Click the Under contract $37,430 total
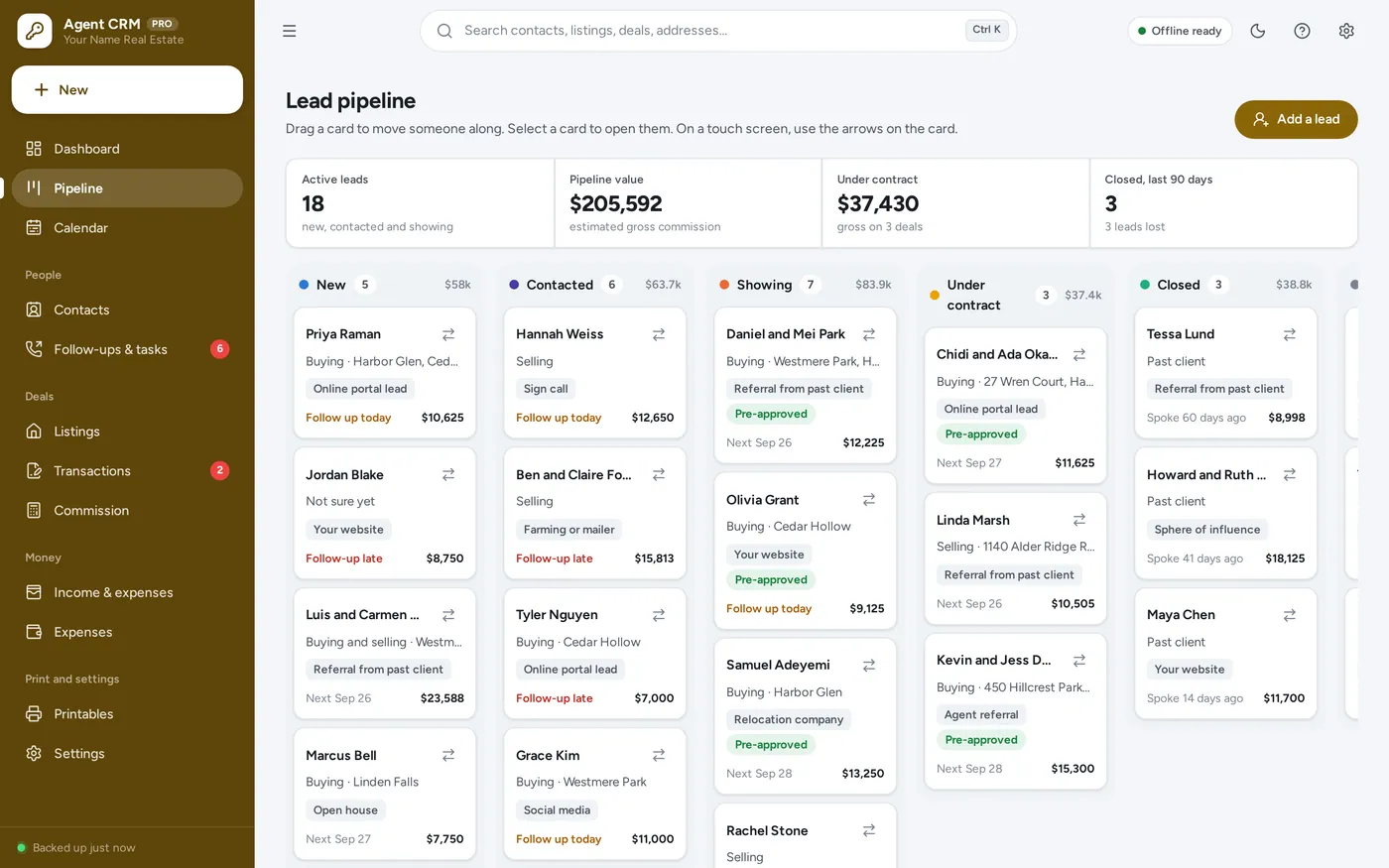Viewport: 1389px width, 868px height. click(878, 203)
